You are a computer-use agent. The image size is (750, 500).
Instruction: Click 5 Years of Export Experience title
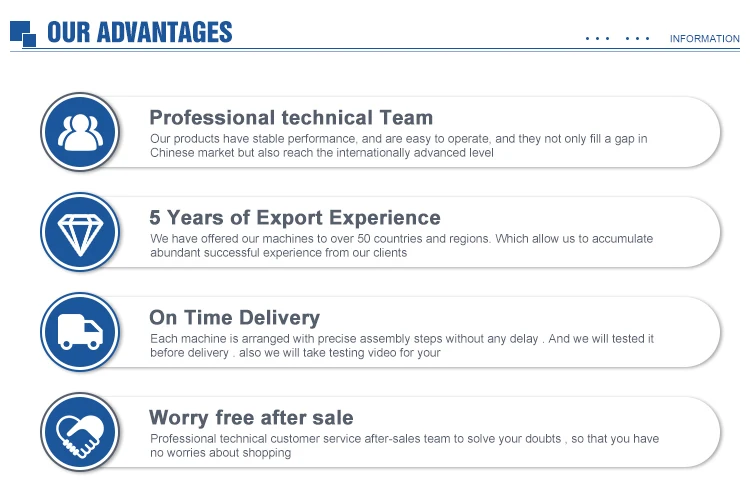pyautogui.click(x=295, y=218)
